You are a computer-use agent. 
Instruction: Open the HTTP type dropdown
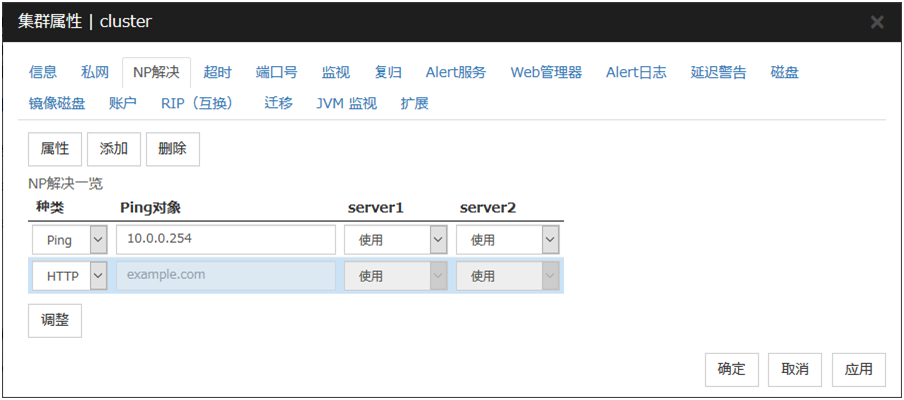(69, 276)
